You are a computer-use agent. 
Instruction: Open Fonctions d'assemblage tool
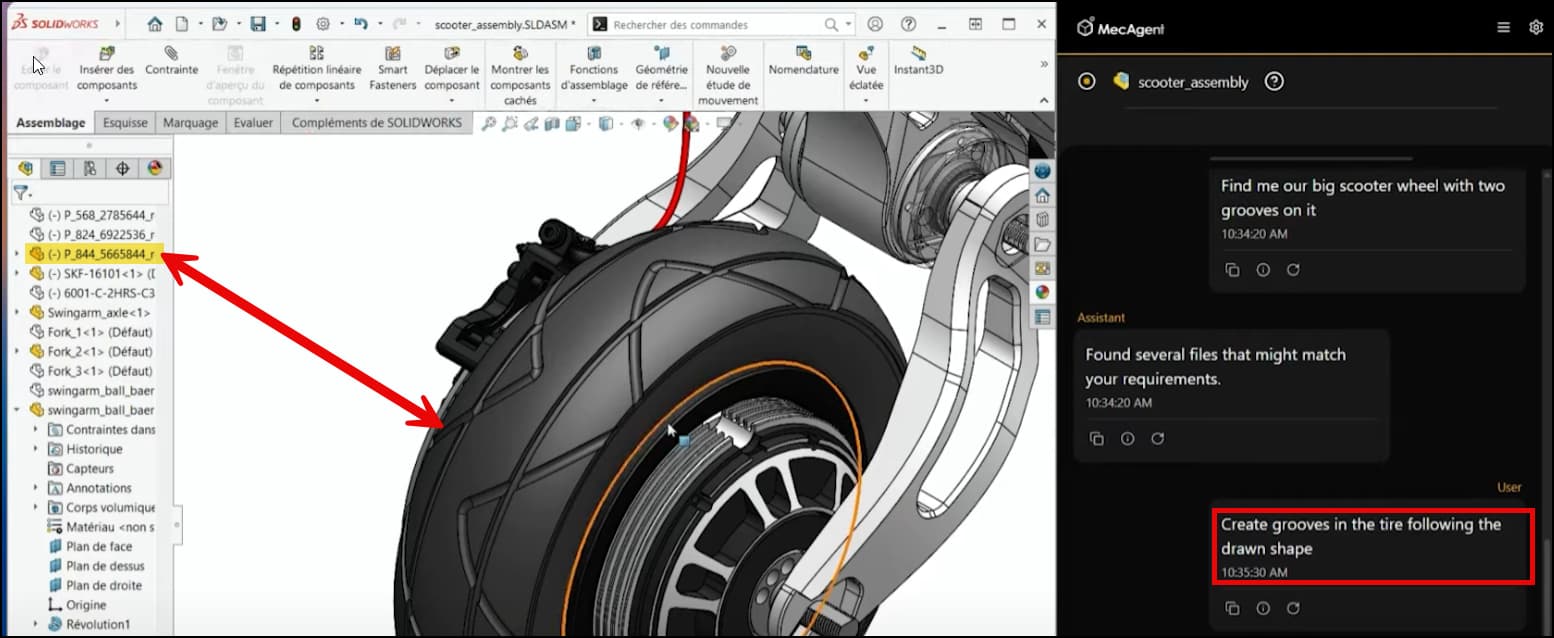coord(594,69)
